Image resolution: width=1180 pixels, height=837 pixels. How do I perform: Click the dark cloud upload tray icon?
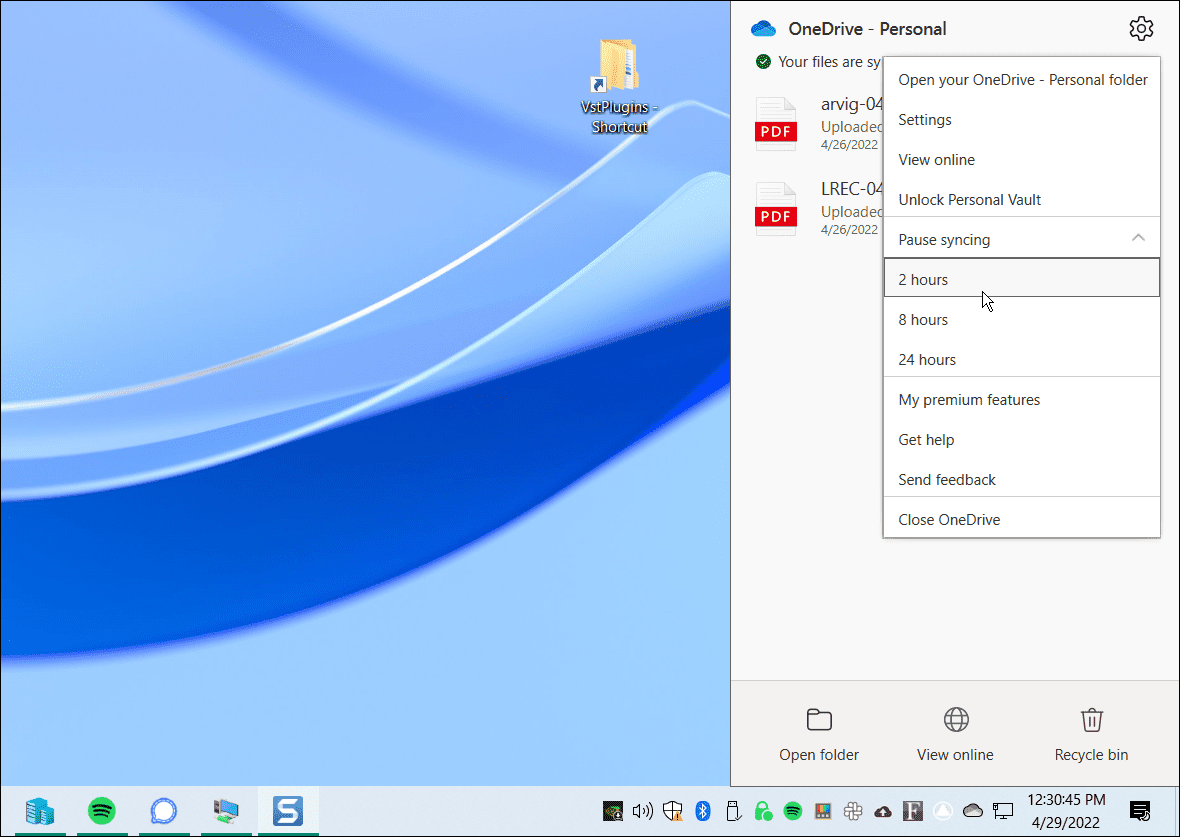(883, 811)
